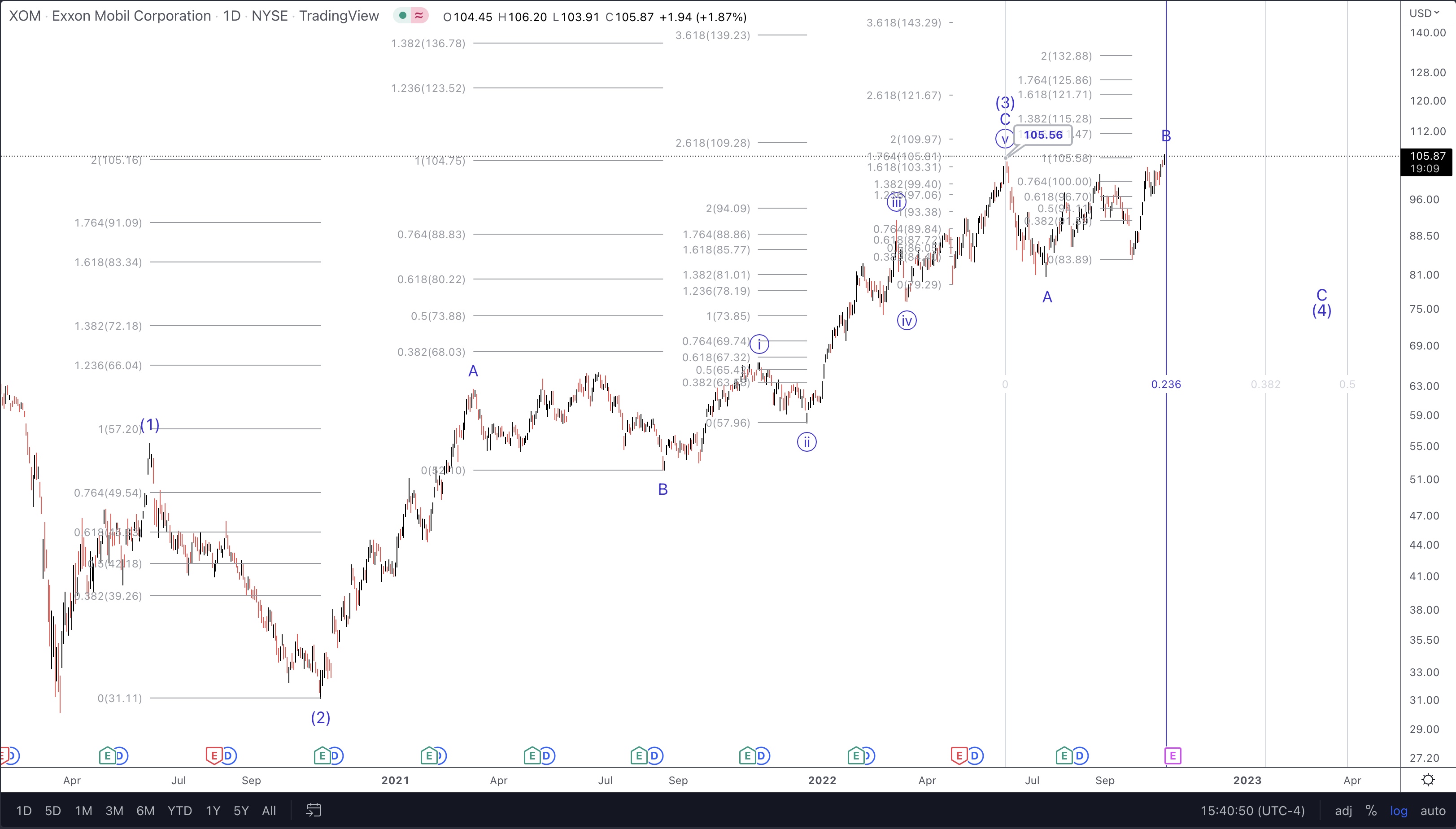Select the 6M time range

tap(145, 811)
